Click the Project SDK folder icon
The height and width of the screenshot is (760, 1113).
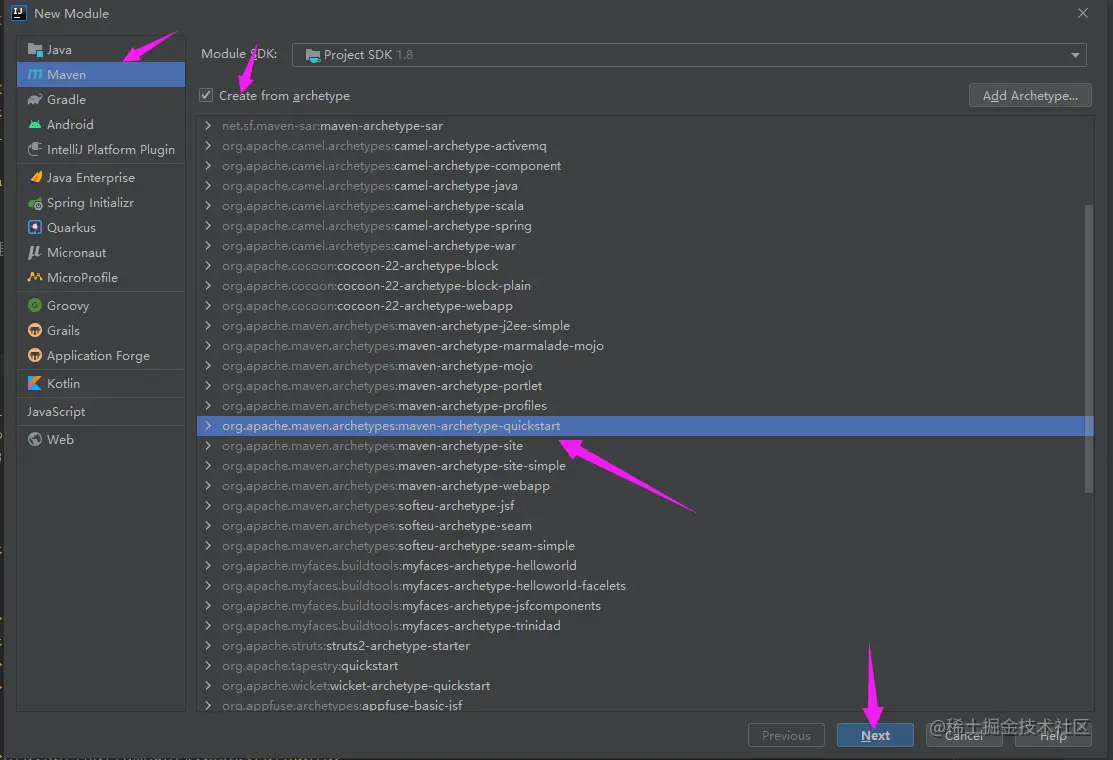click(312, 55)
